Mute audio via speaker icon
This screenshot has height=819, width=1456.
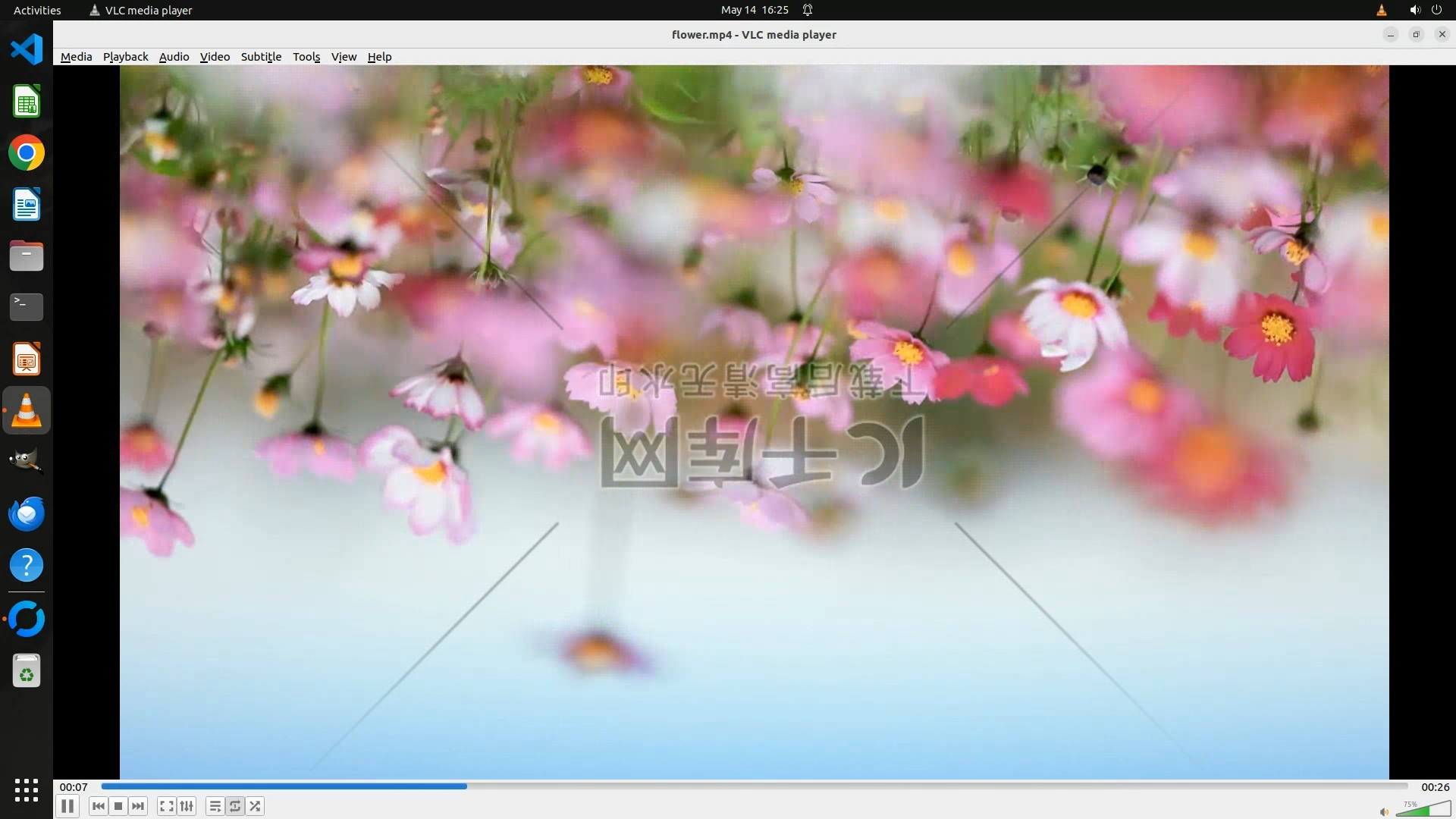pos(1384,811)
